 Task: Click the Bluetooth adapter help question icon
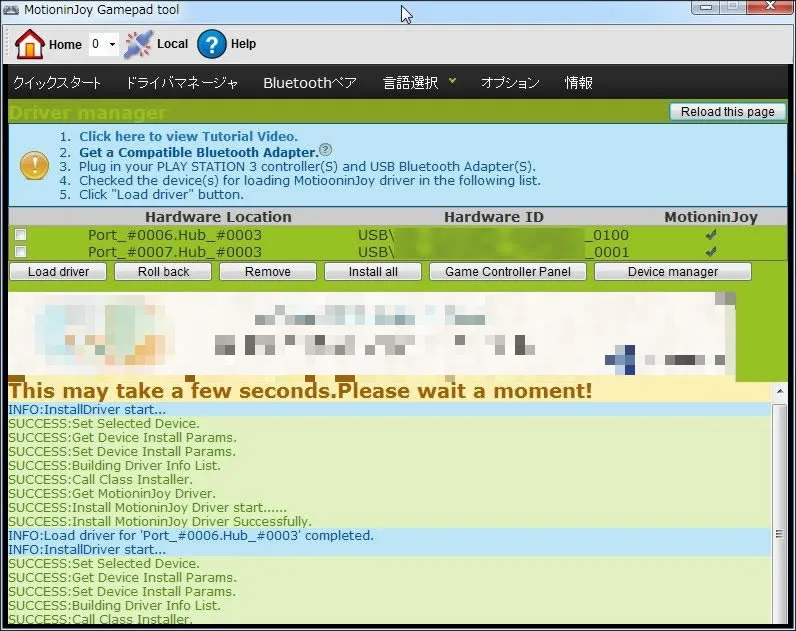click(x=326, y=149)
